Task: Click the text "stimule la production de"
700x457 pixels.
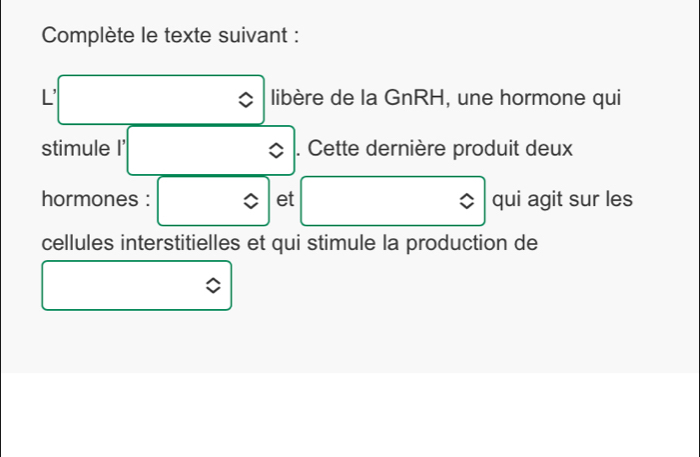Action: [x=433, y=243]
